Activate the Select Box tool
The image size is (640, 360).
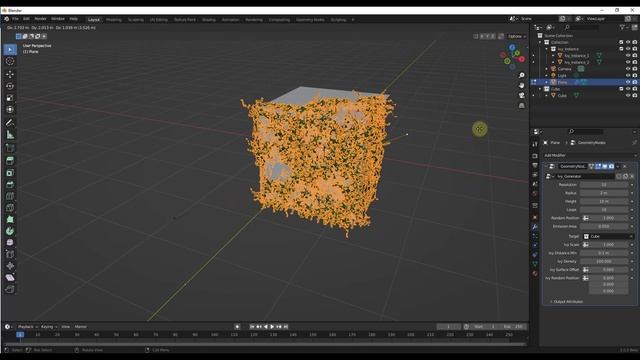click(10, 49)
